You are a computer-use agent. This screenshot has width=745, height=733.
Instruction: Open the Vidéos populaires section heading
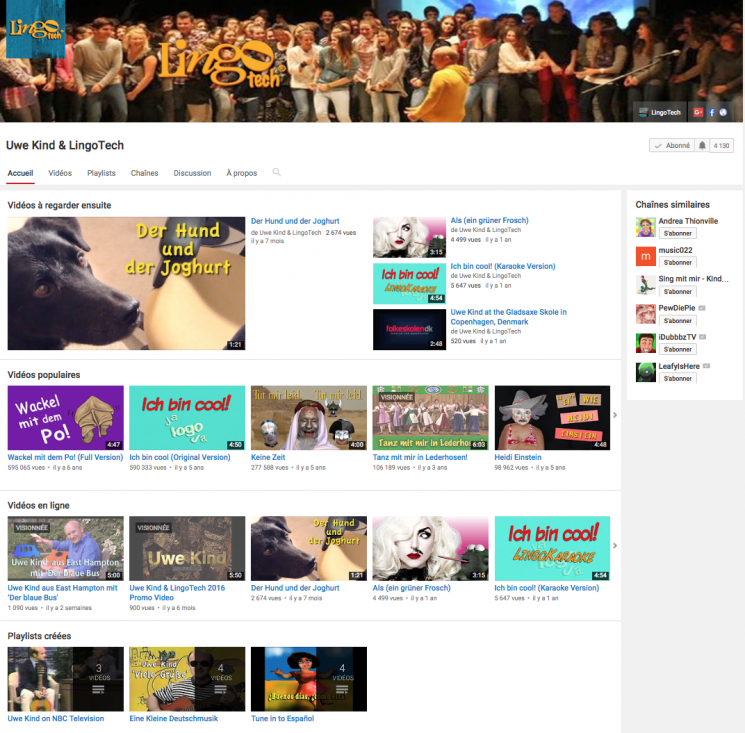[44, 375]
